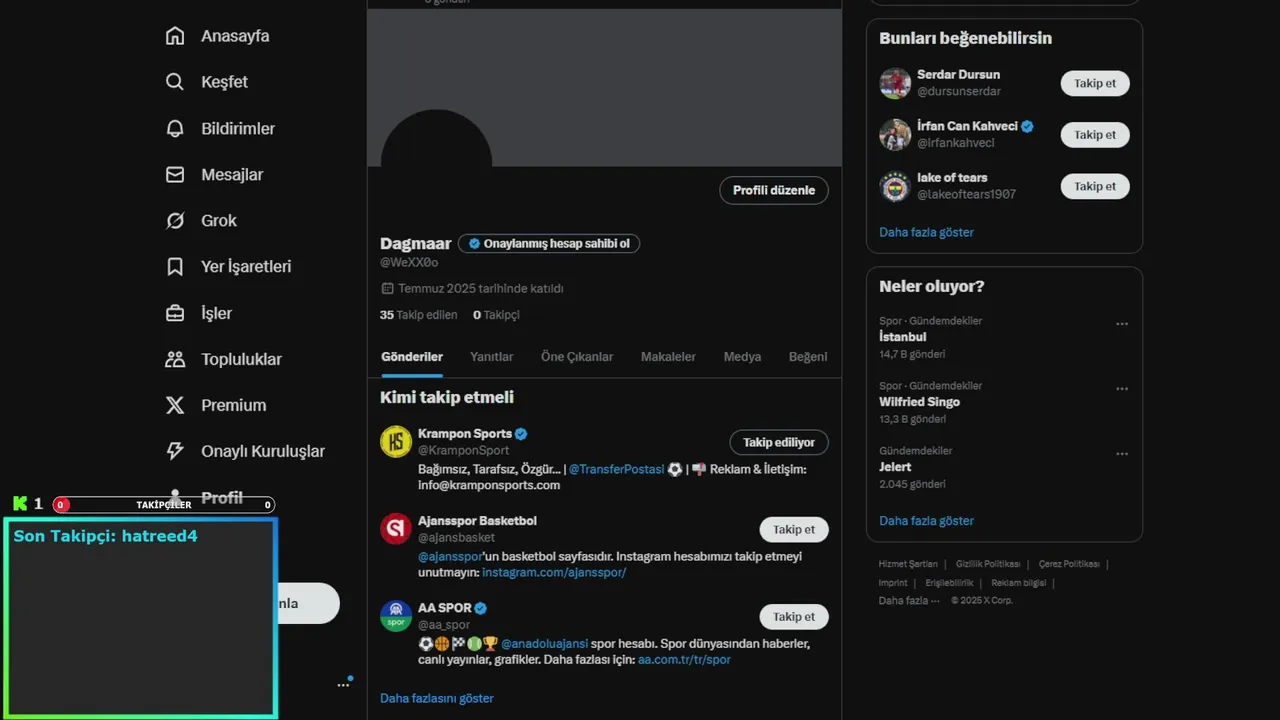The image size is (1280, 720).
Task: Click the Keşfet search magnifier icon
Action: click(175, 82)
